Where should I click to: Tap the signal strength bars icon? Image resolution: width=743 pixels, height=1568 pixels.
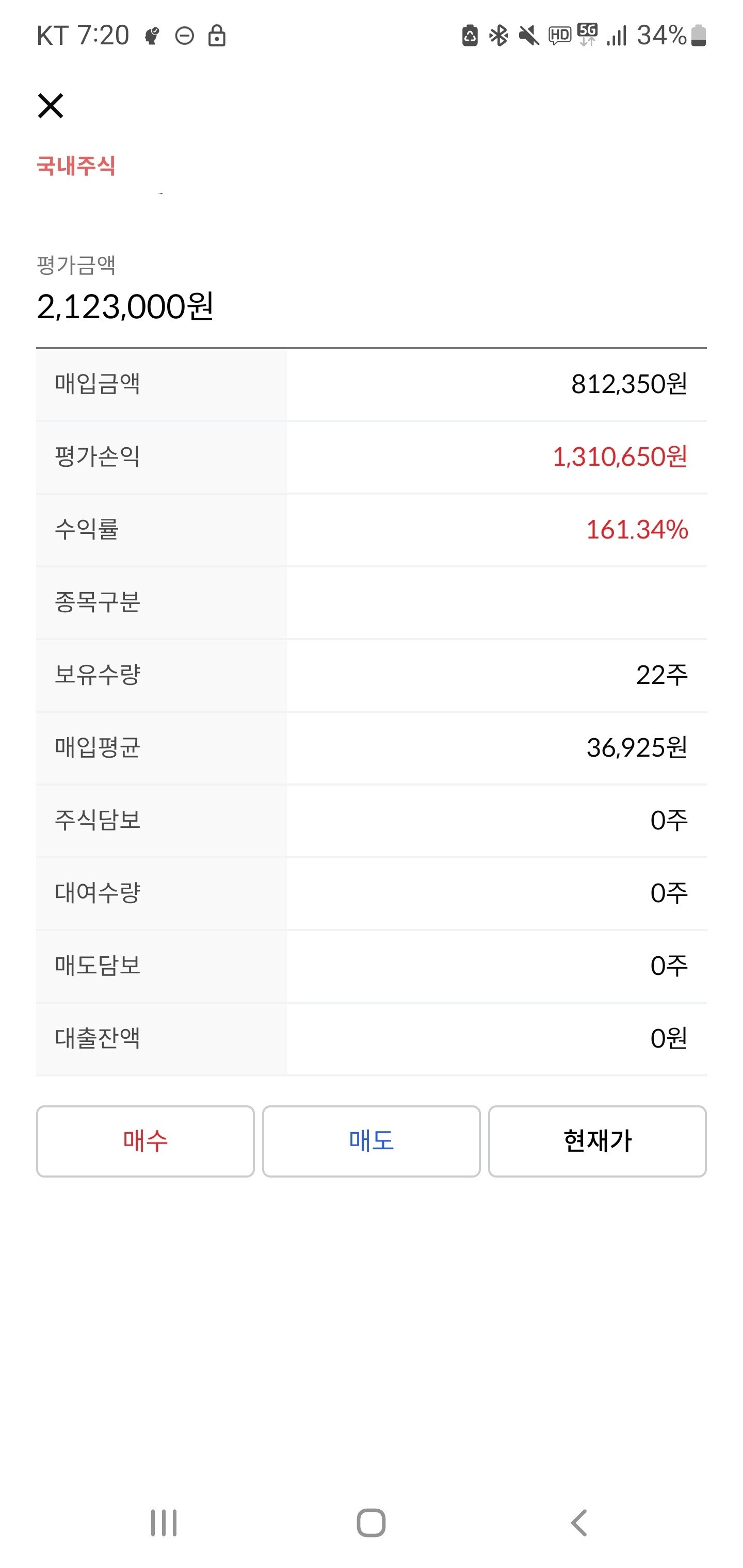(617, 36)
